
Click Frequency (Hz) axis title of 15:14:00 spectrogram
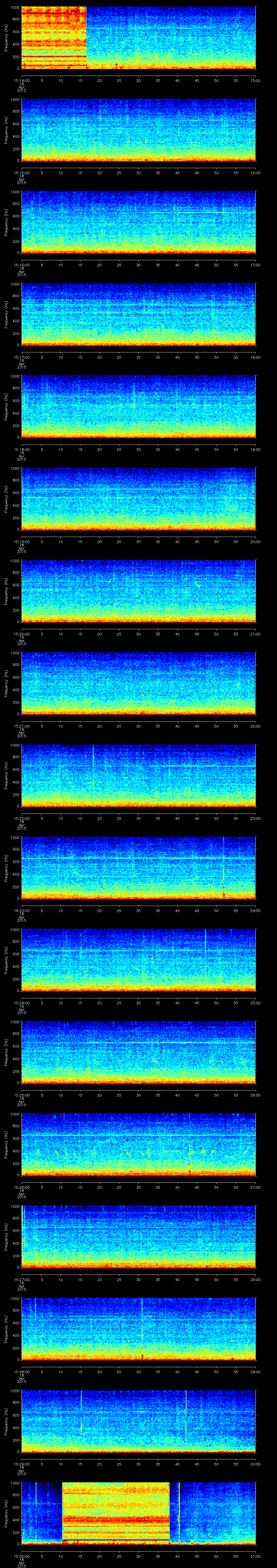point(6,38)
